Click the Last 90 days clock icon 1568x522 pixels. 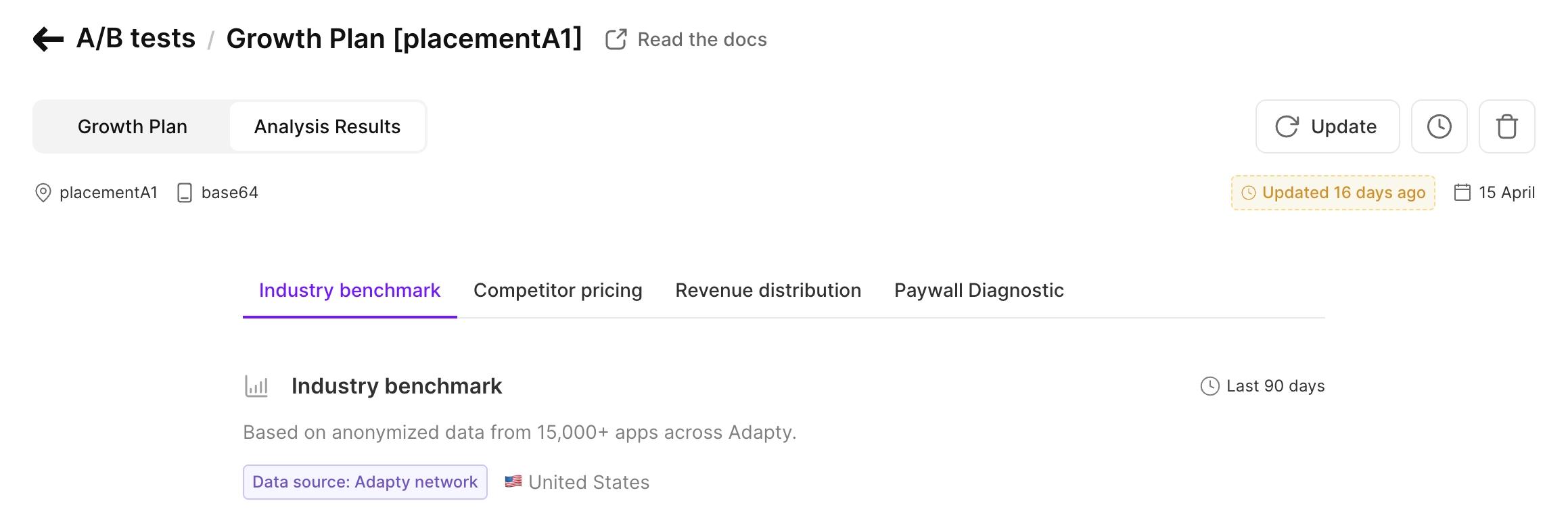pos(1209,386)
